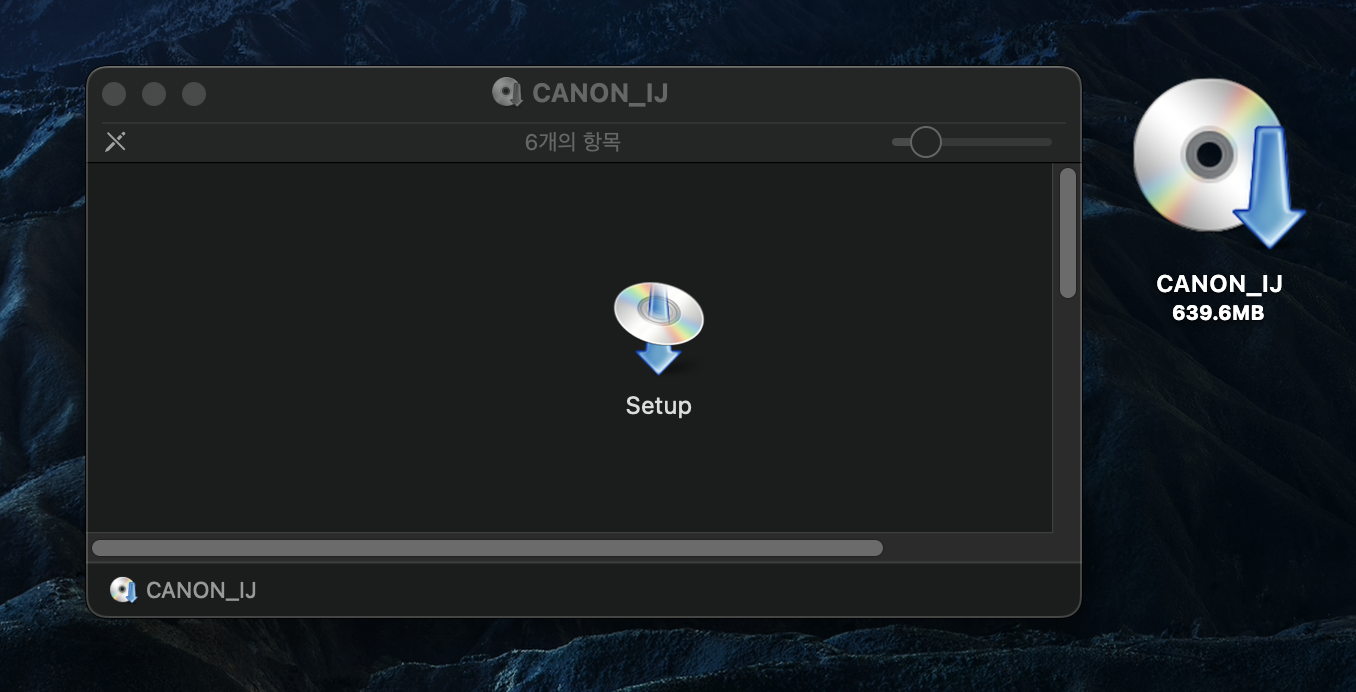Screen dimensions: 1356x692
Task: Click the horizontal scrollbar in the CANON_IJ window
Action: (x=487, y=548)
